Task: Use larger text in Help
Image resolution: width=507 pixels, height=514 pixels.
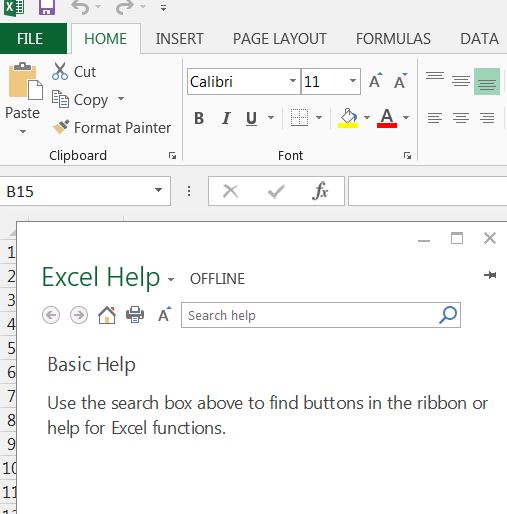Action: tap(164, 314)
